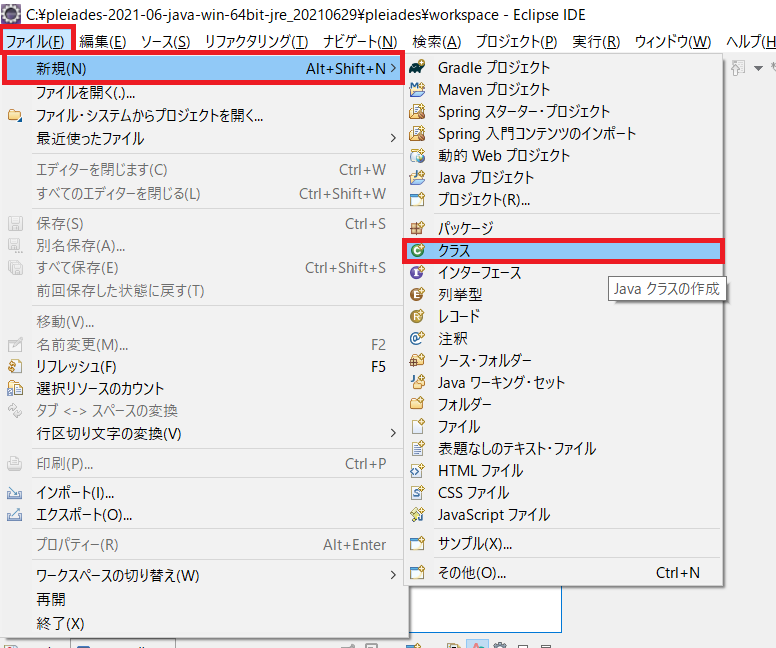Open the ウィンドウ(W) menu
This screenshot has height=648, width=776.
[x=673, y=42]
